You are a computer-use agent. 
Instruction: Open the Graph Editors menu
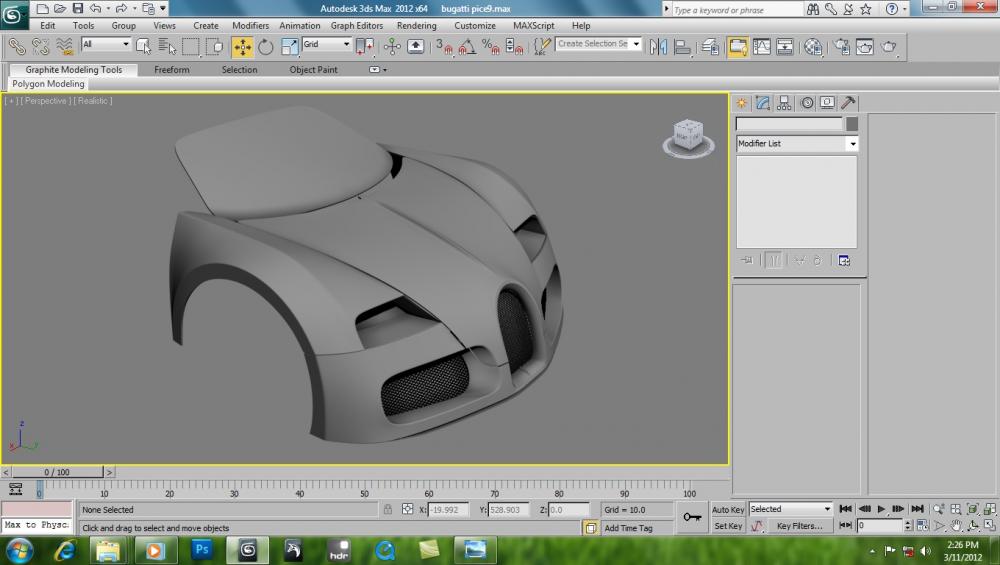point(357,26)
